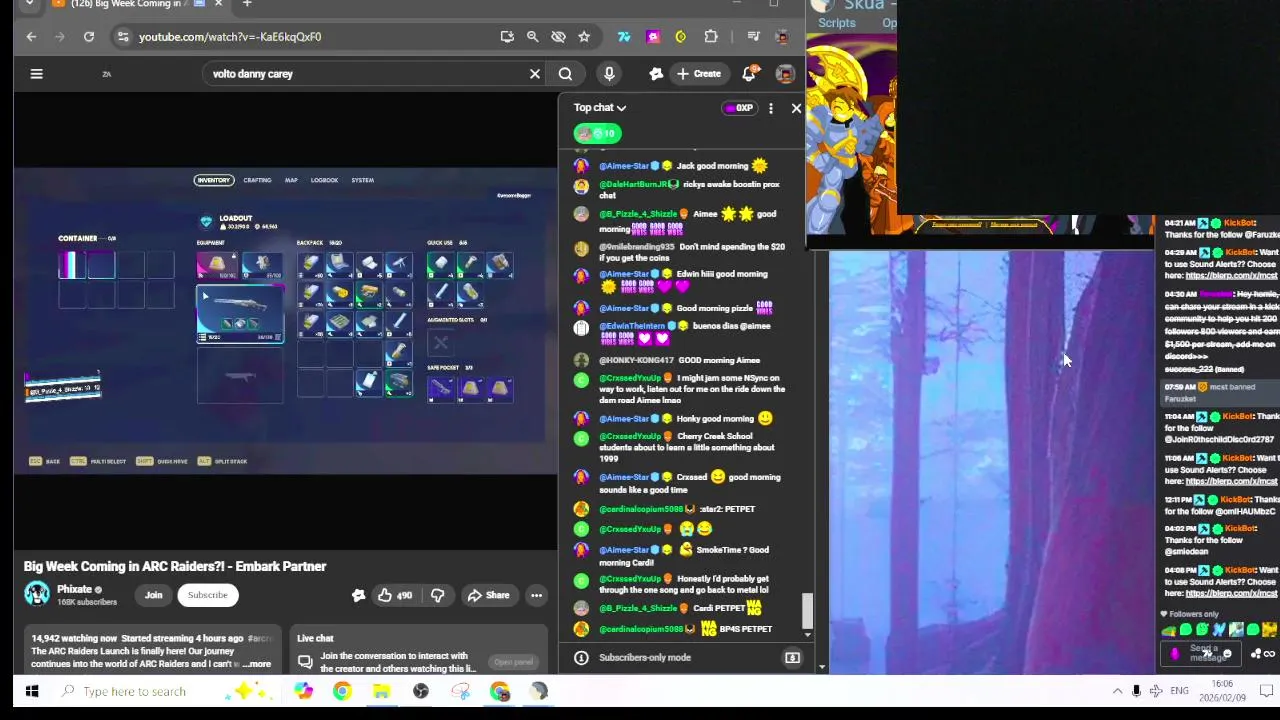Grab the live chat scrollbar thumb
This screenshot has height=720, width=1280.
(x=807, y=611)
